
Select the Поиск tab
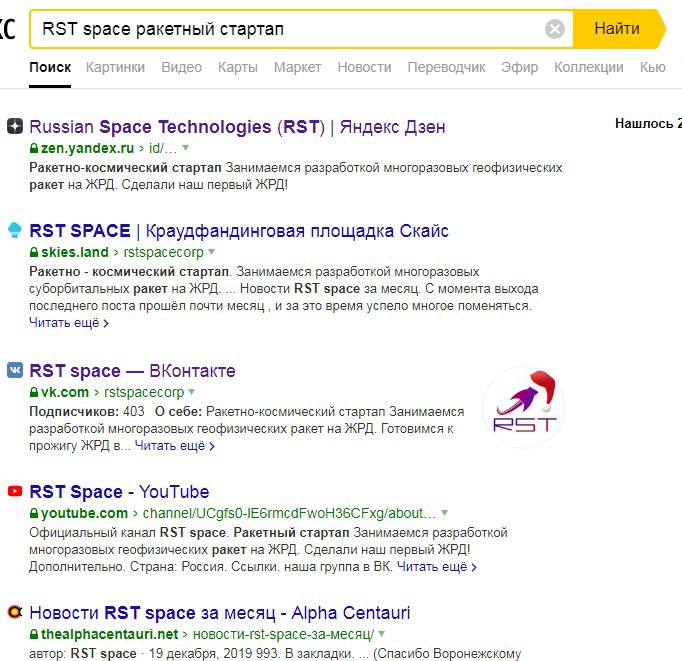(x=50, y=67)
